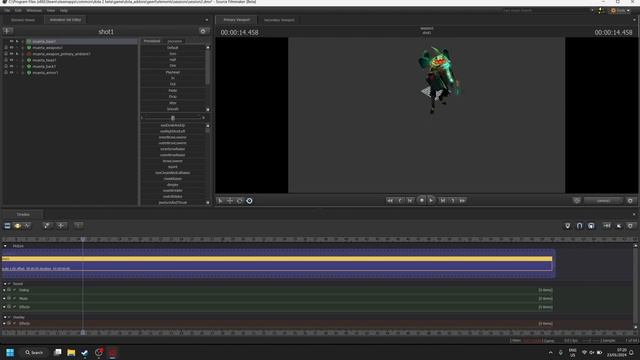Add a new animation set with plus button
The width and height of the screenshot is (640, 360).
8,31
